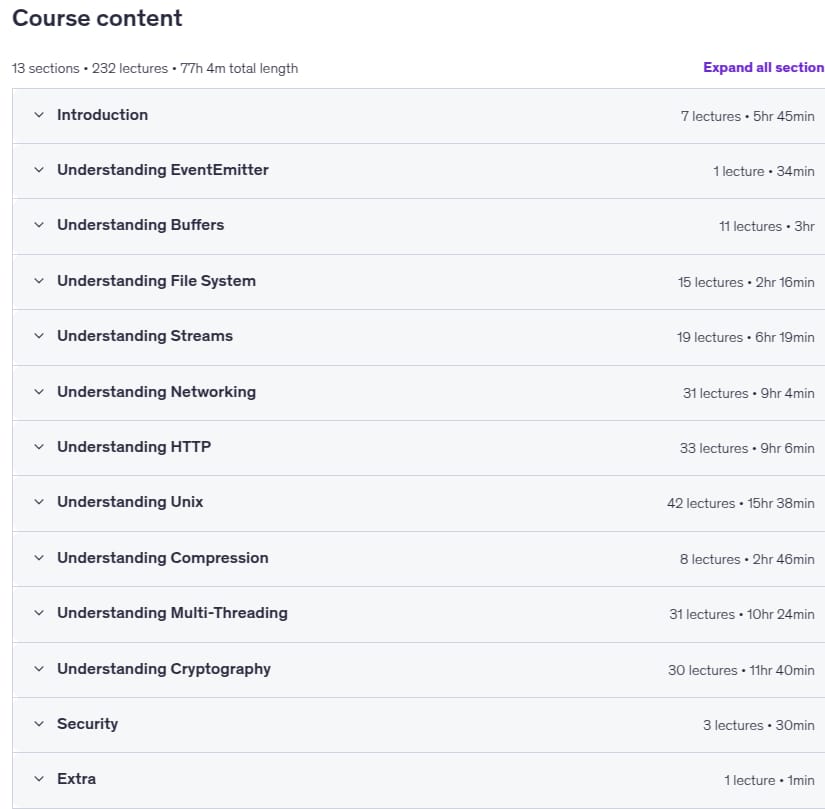The image size is (825, 809).
Task: Select the Security section title
Action: [87, 724]
